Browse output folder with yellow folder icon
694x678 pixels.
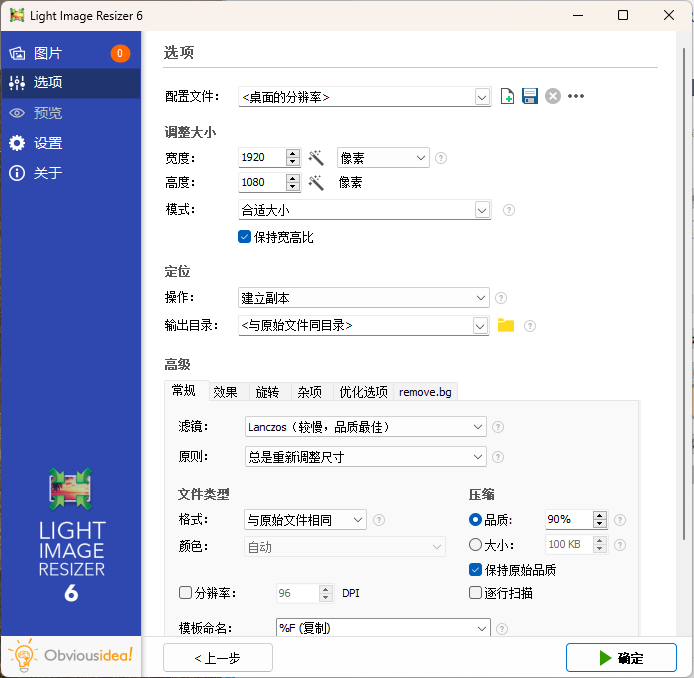[506, 325]
